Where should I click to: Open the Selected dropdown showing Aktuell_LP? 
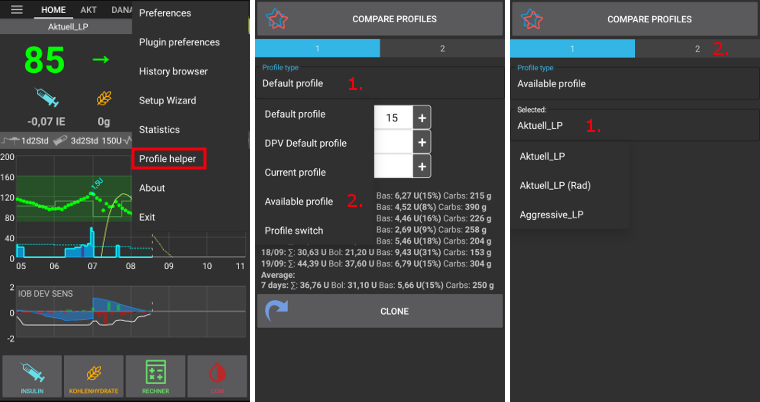point(635,126)
